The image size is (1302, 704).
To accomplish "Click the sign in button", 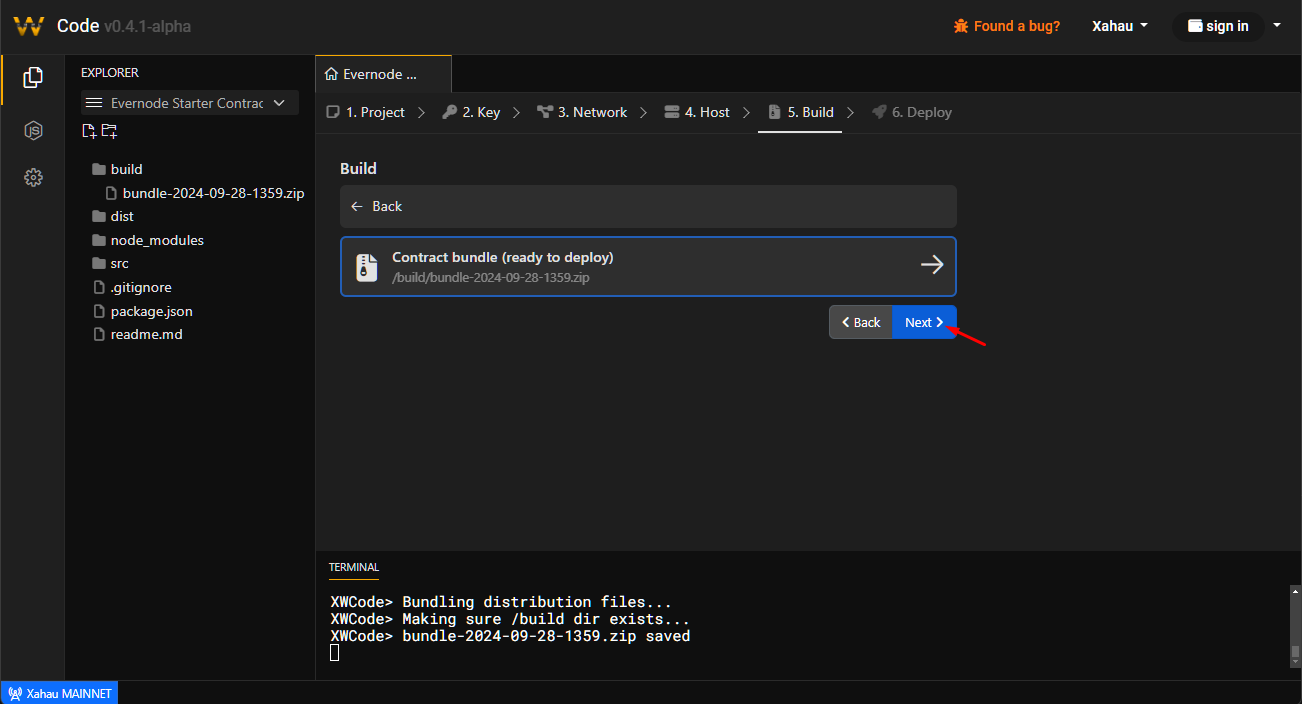I will coord(1218,26).
